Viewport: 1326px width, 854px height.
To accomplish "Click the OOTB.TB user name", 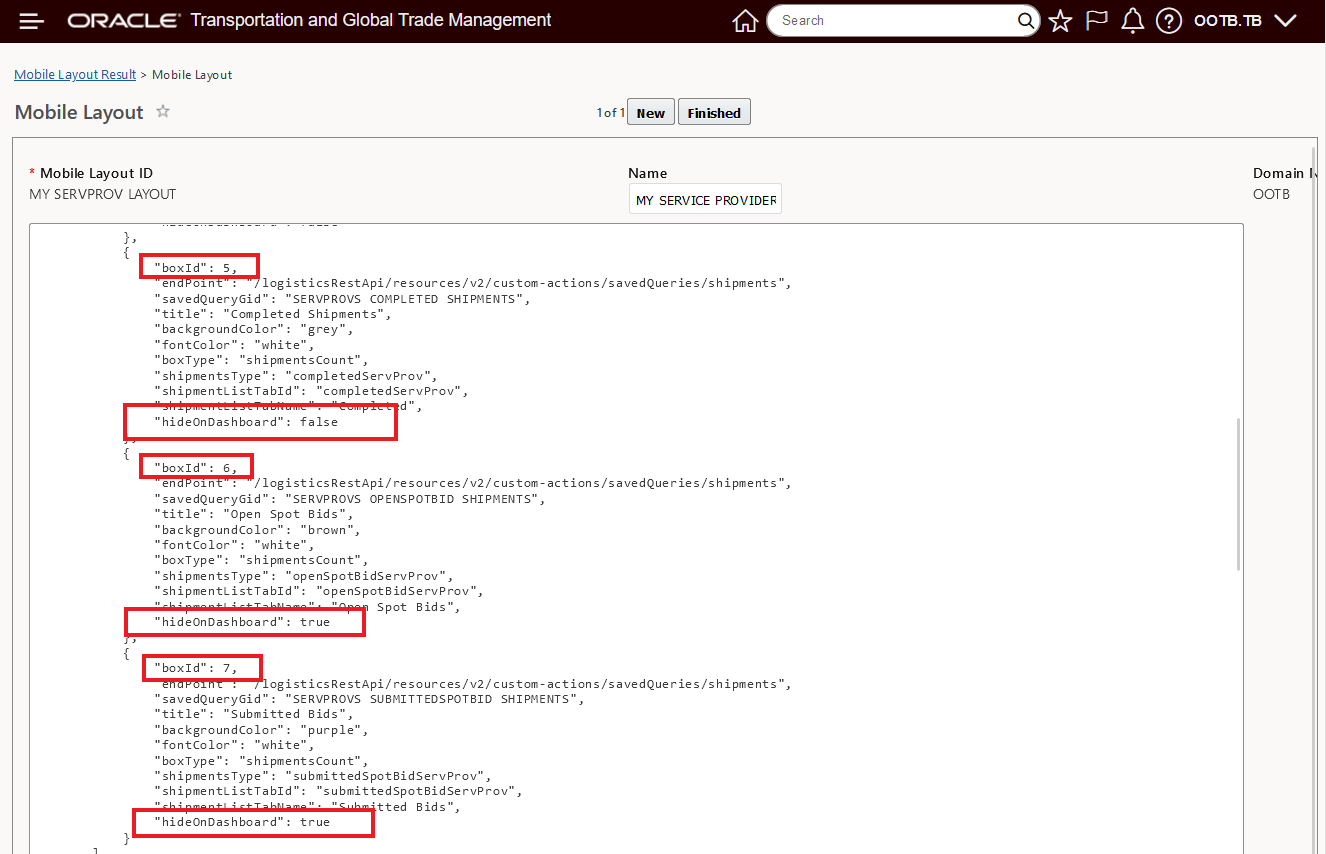I will click(x=1228, y=21).
